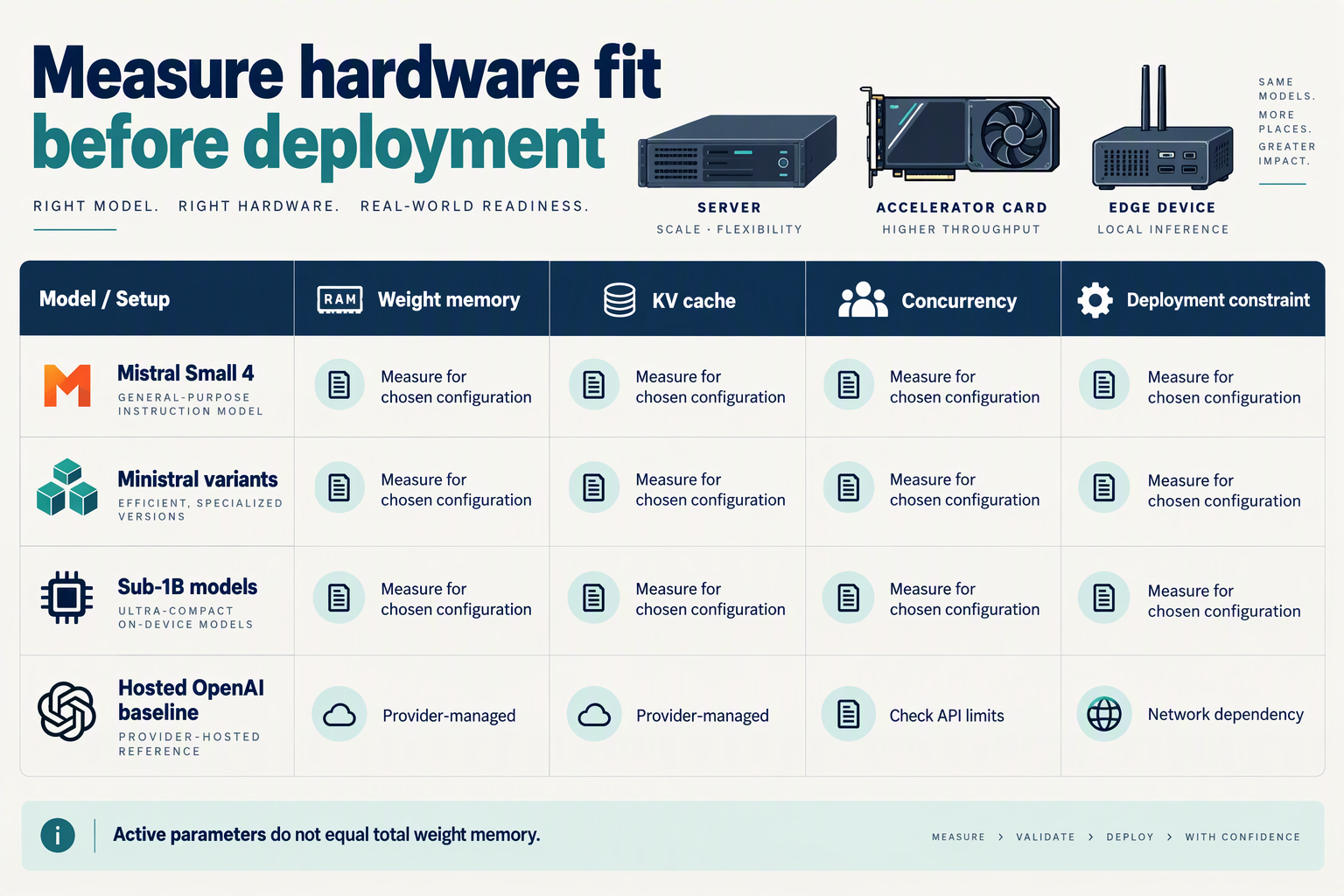The height and width of the screenshot is (896, 1344).
Task: Click the Concurrency people icon
Action: [863, 300]
